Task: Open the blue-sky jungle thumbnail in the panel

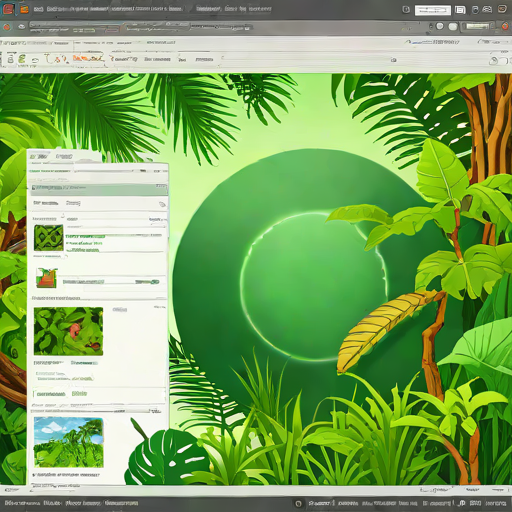Action: 69,442
